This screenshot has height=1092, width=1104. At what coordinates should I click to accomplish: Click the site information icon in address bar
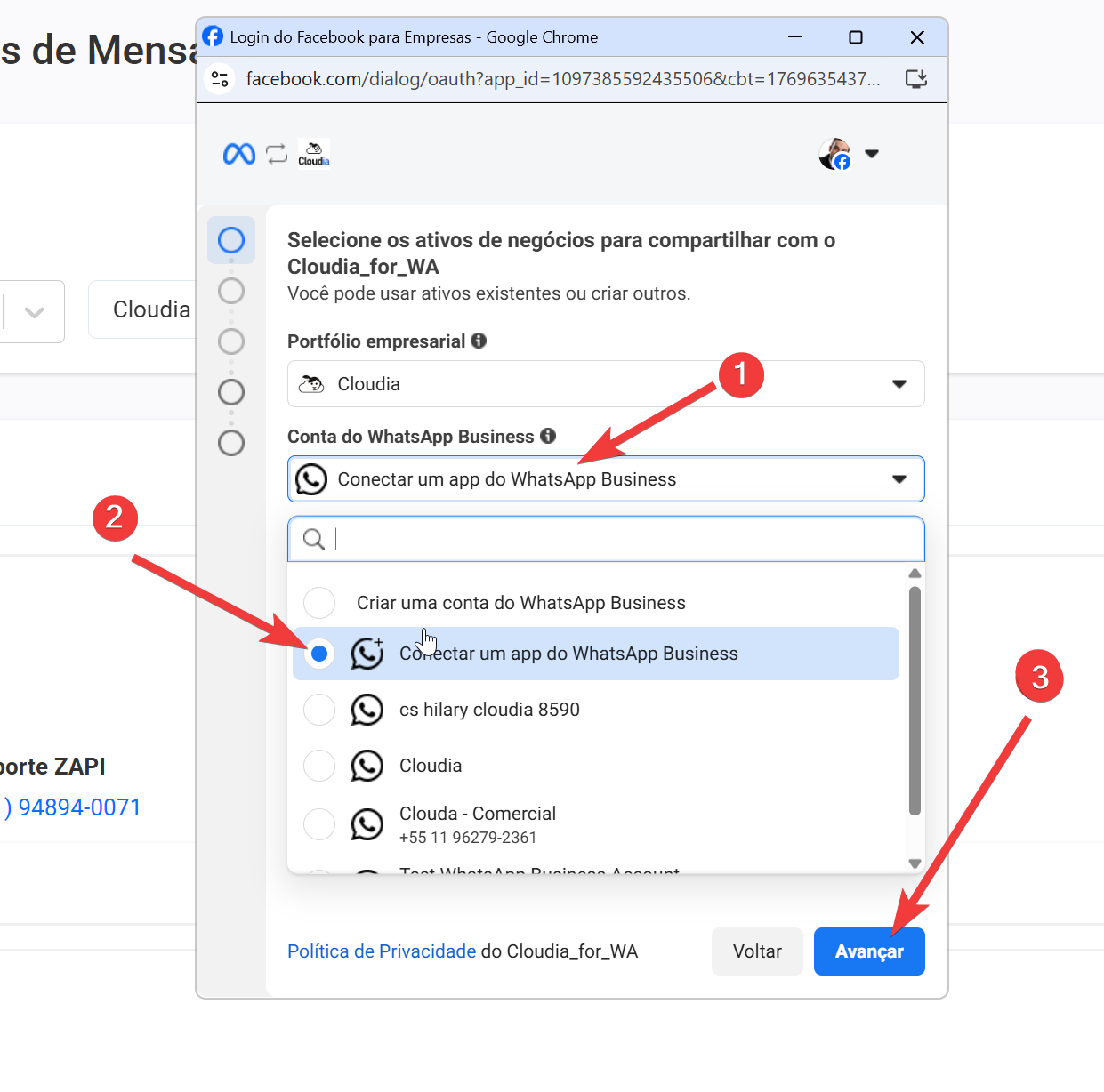point(221,78)
